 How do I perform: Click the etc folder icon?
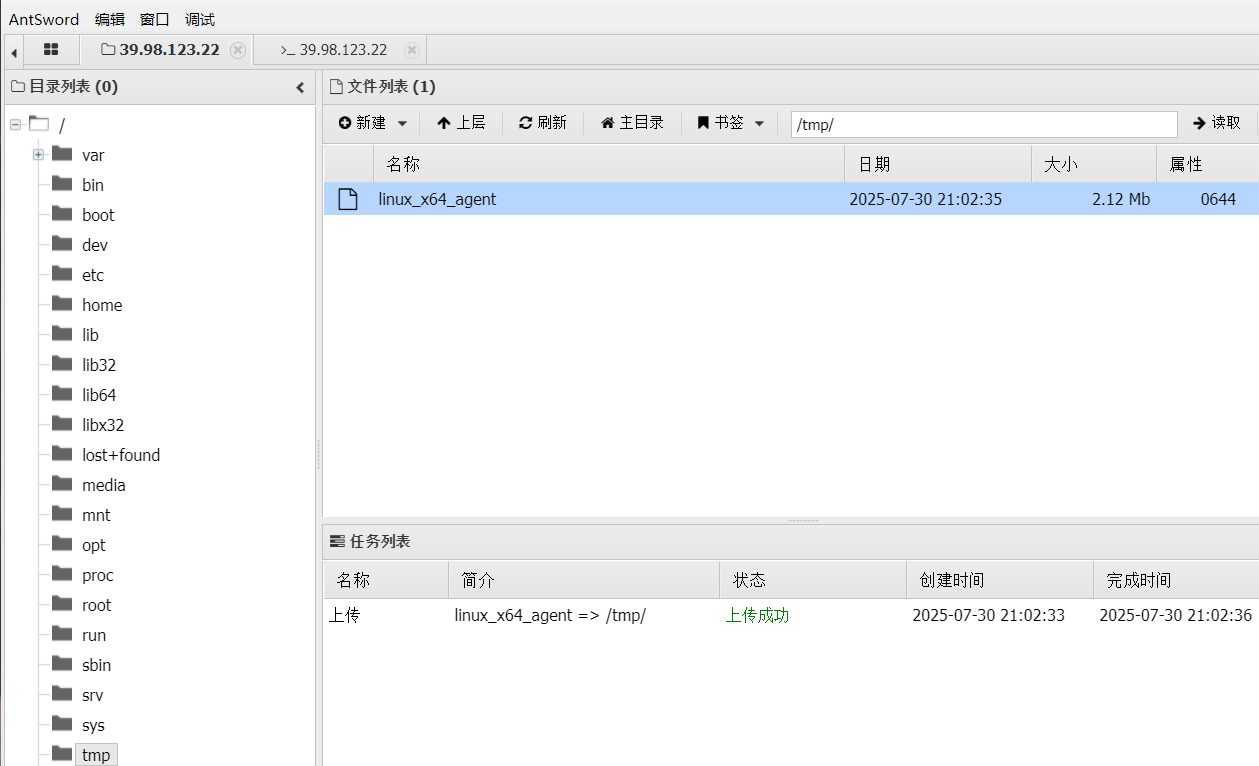coord(62,274)
